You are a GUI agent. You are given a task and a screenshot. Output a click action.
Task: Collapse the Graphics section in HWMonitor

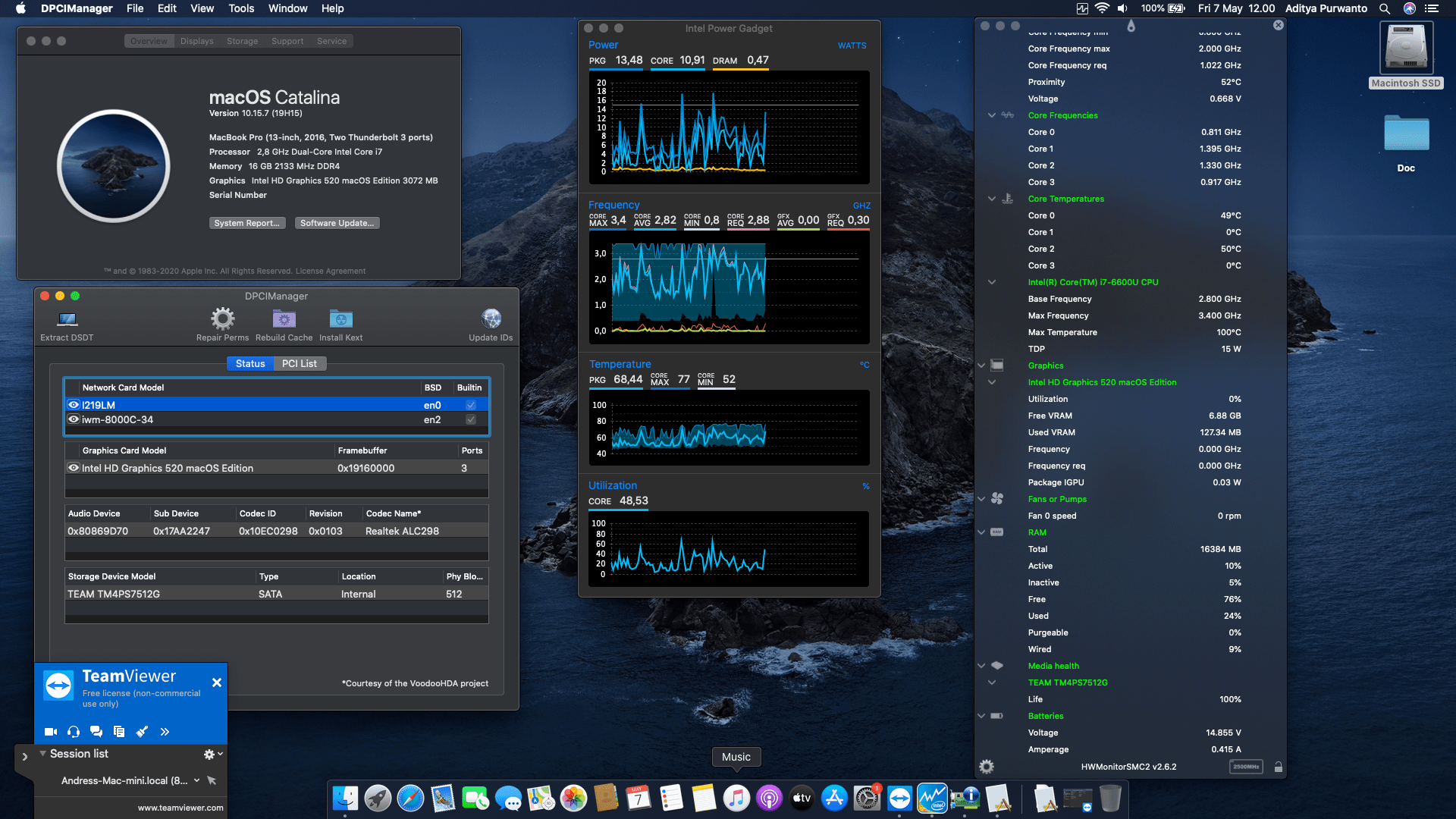pos(981,366)
